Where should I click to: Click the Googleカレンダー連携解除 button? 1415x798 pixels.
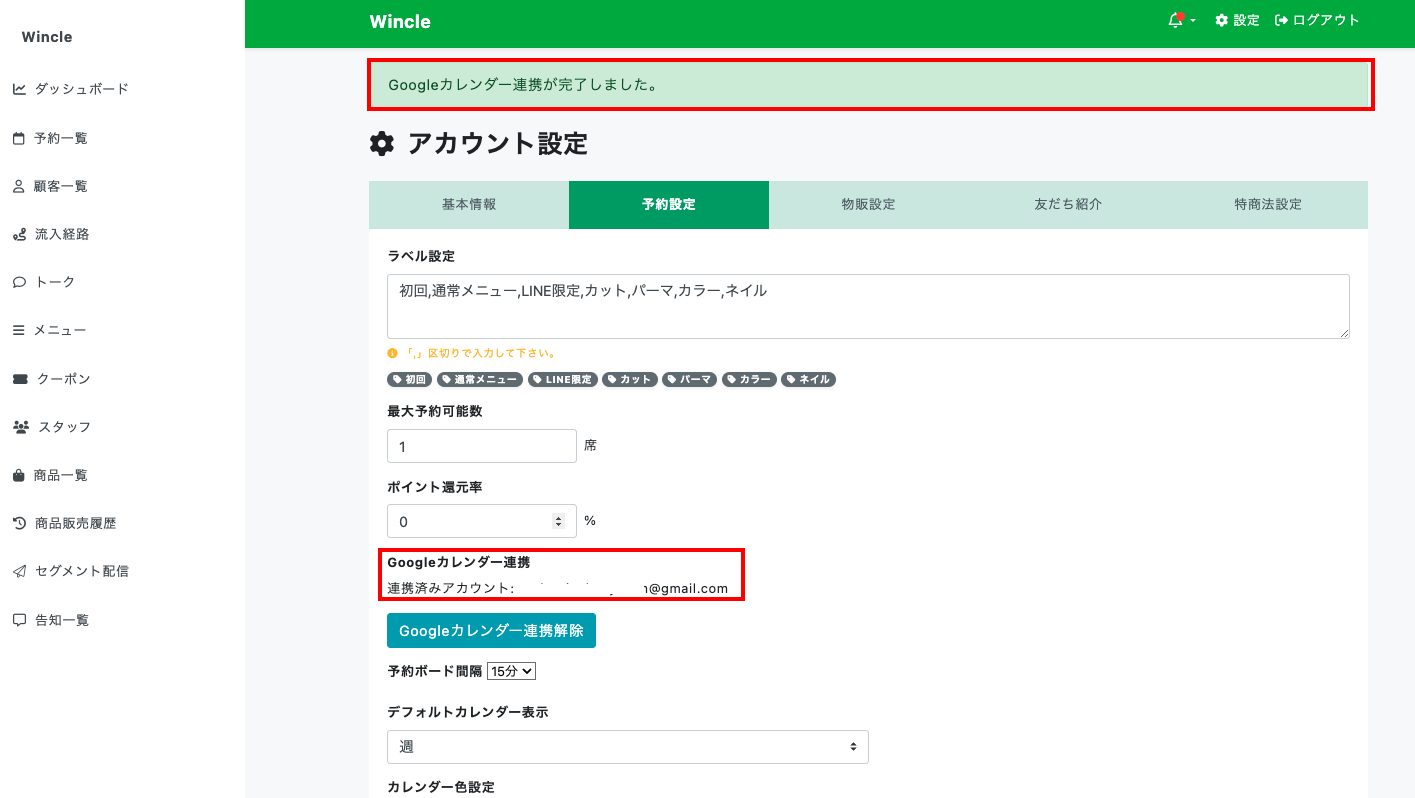[x=491, y=631]
